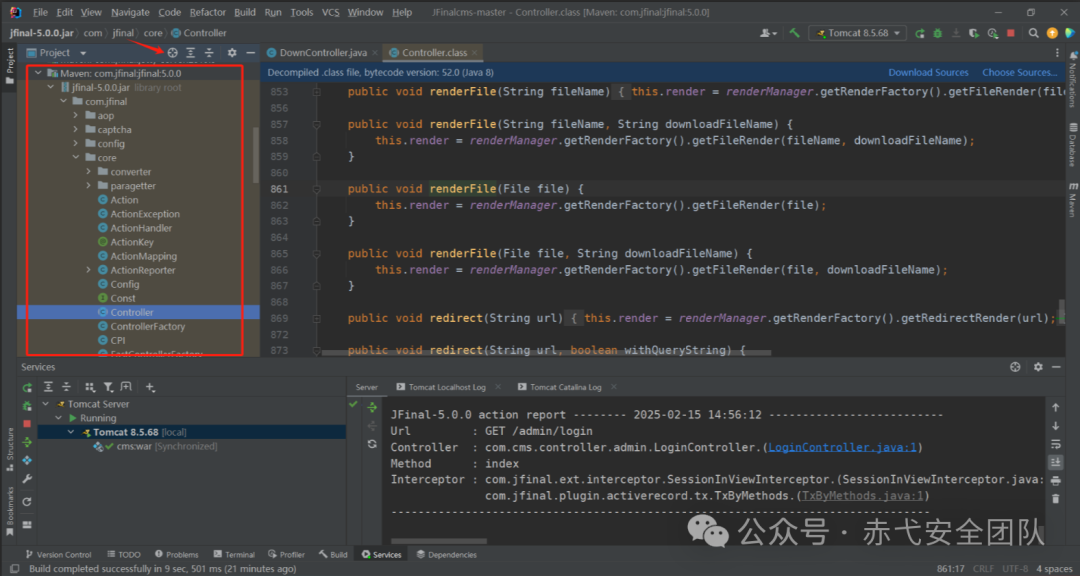The image size is (1080, 576).
Task: Collapse the Tomcat Server node in Services
Action: [x=46, y=404]
